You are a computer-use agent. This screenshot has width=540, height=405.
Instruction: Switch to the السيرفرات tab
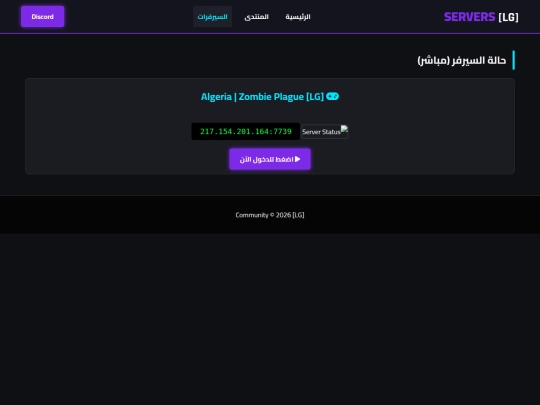212,17
